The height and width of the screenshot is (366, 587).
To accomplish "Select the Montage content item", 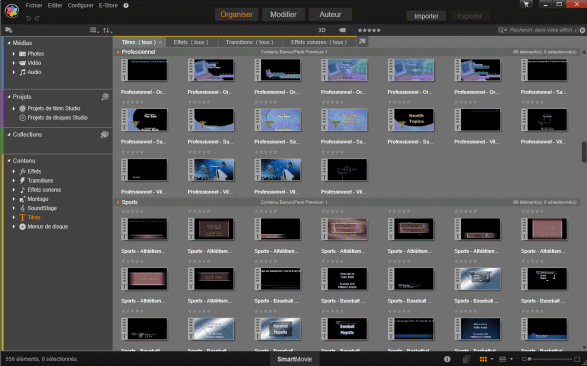I will 37,199.
